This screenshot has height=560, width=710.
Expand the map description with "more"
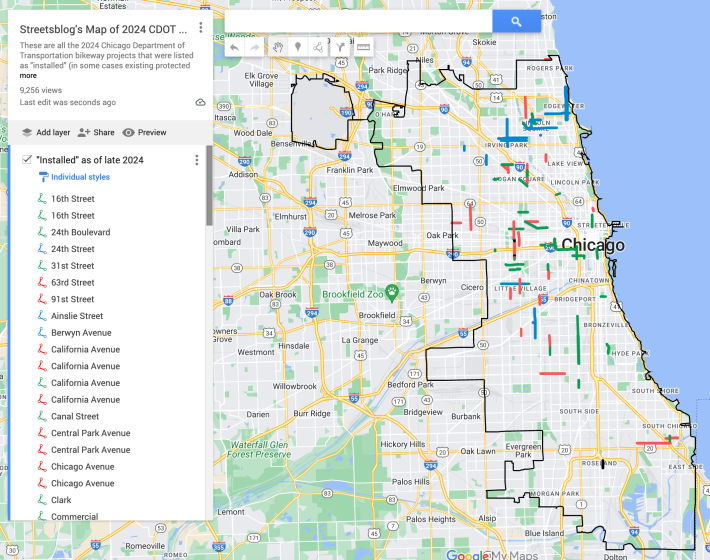[x=28, y=75]
